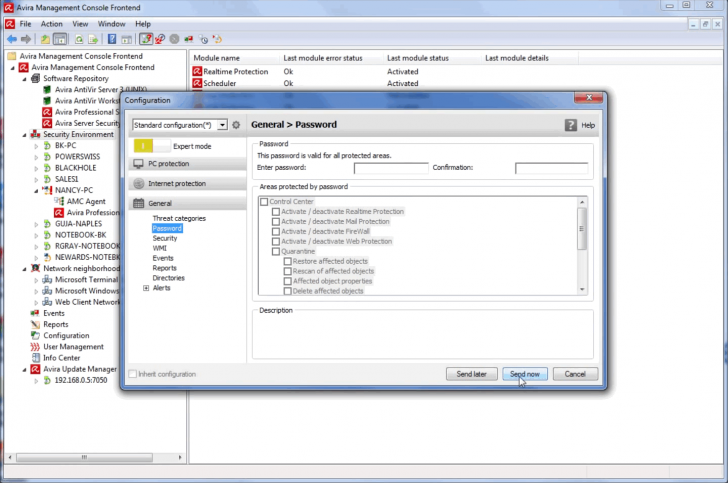Click the left tree horizontal scrollbar thumb
The image size is (728, 483).
pos(84,457)
